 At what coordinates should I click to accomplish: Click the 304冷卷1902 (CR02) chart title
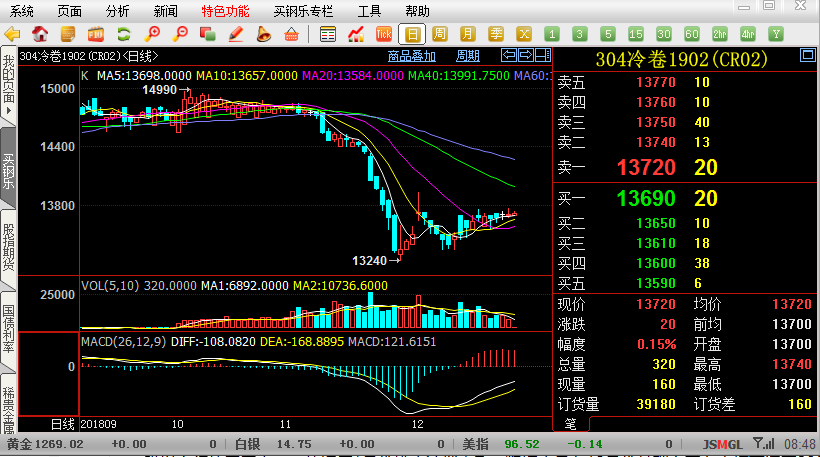click(681, 60)
